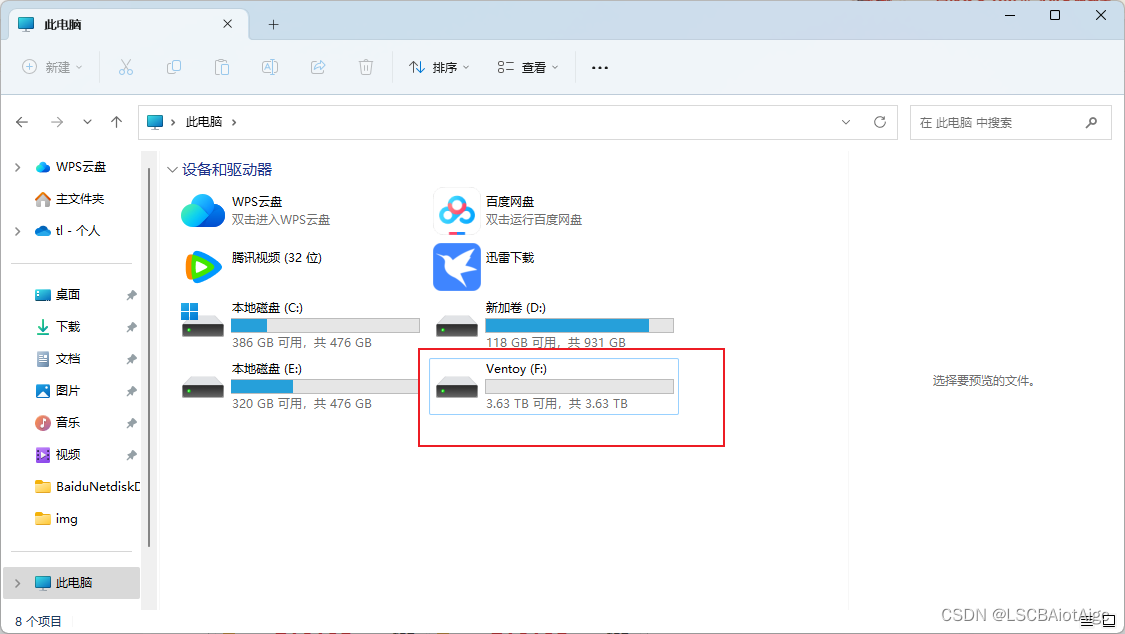Click the Rename icon in toolbar
Screen dimensions: 1125x634
tap(270, 67)
